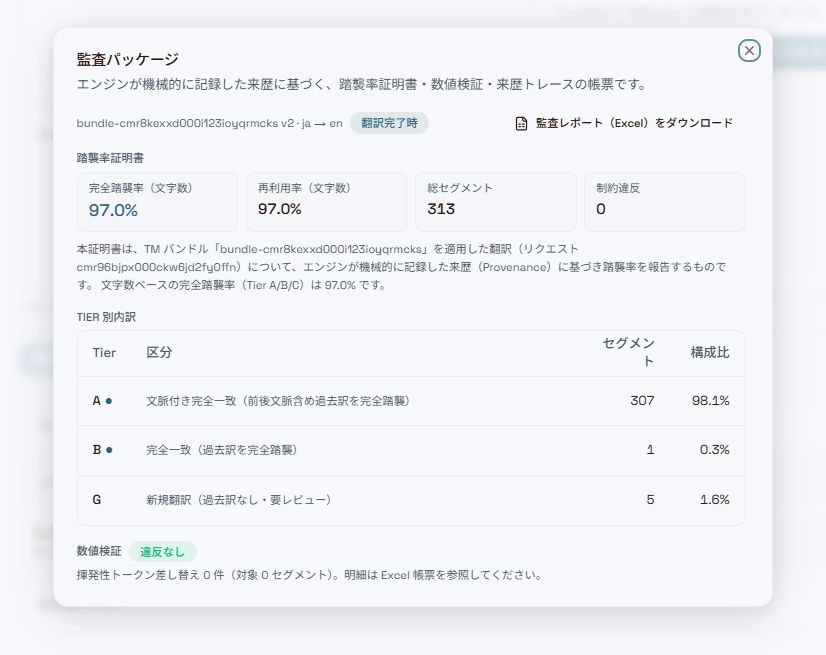Viewport: 826px width, 655px height.
Task: Click the 踏襲率証明書 section heading
Action: [110, 158]
